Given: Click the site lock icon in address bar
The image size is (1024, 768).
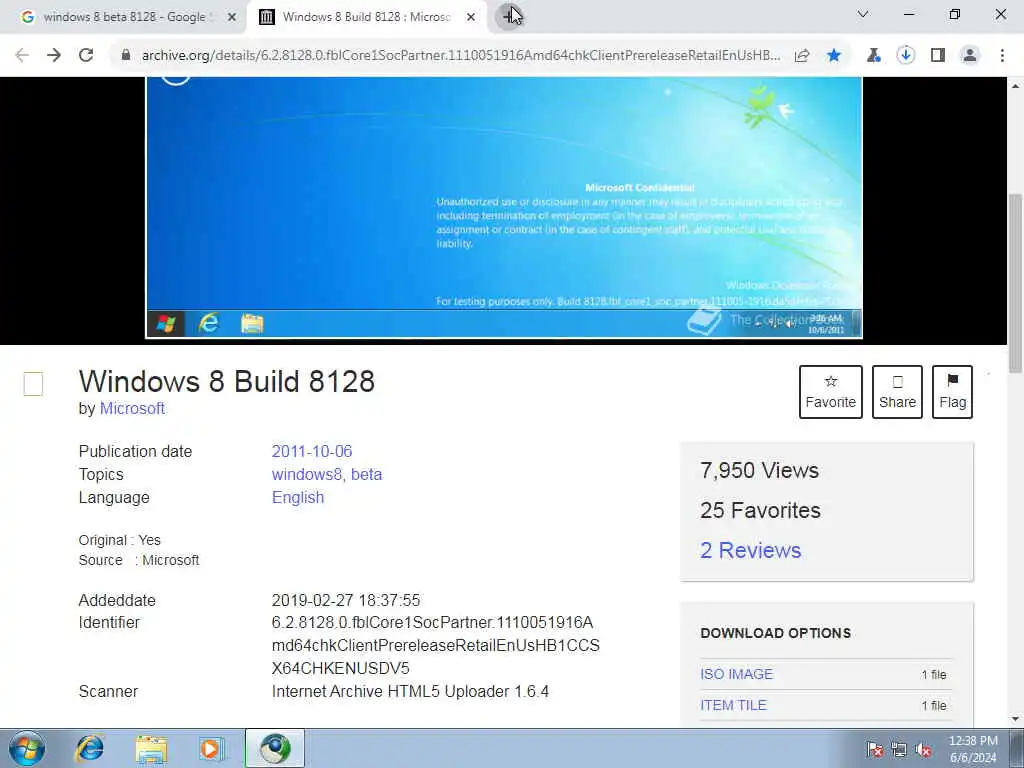Looking at the screenshot, I should click(126, 56).
